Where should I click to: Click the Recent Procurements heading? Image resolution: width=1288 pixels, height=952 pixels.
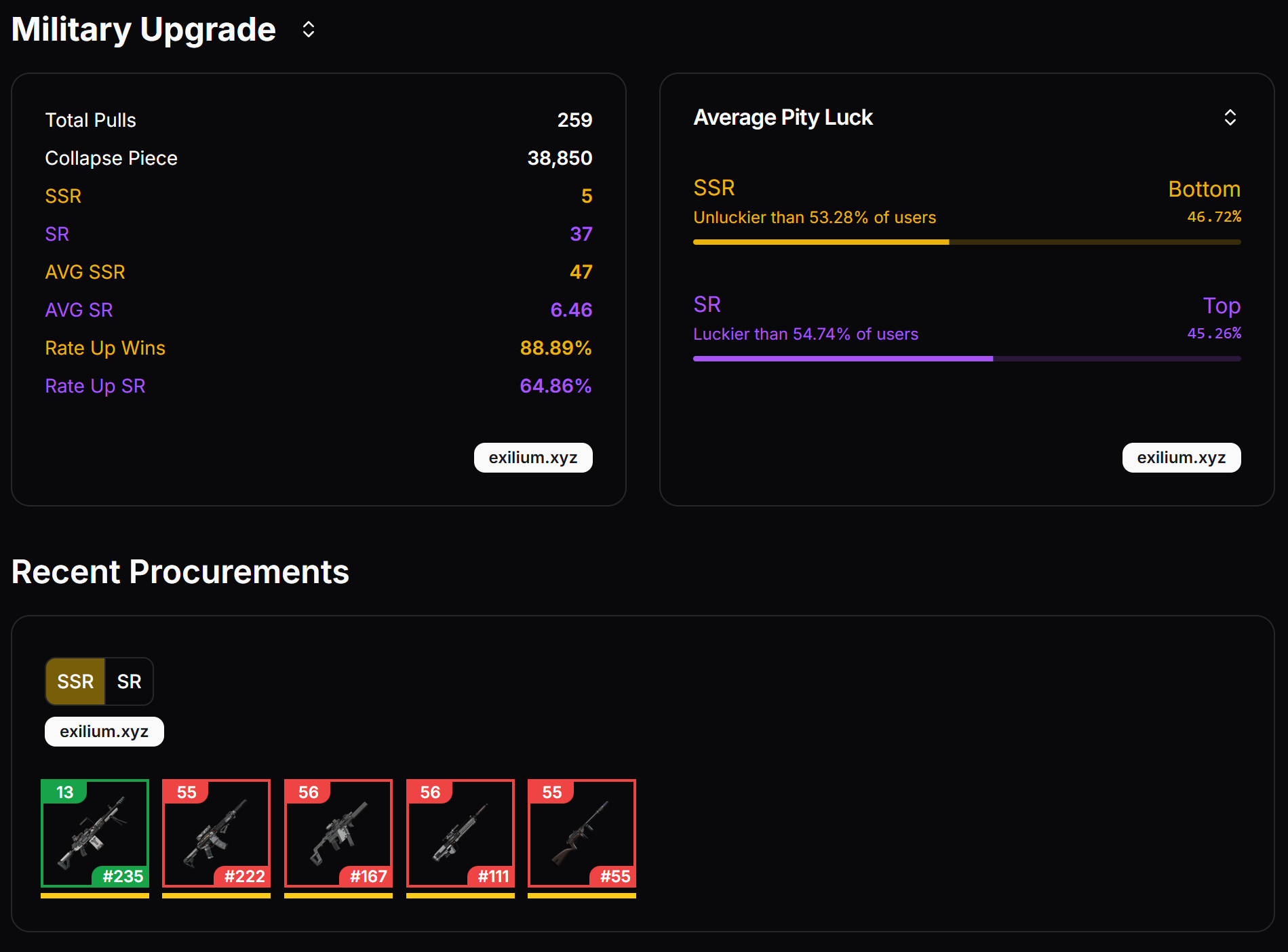pyautogui.click(x=180, y=572)
